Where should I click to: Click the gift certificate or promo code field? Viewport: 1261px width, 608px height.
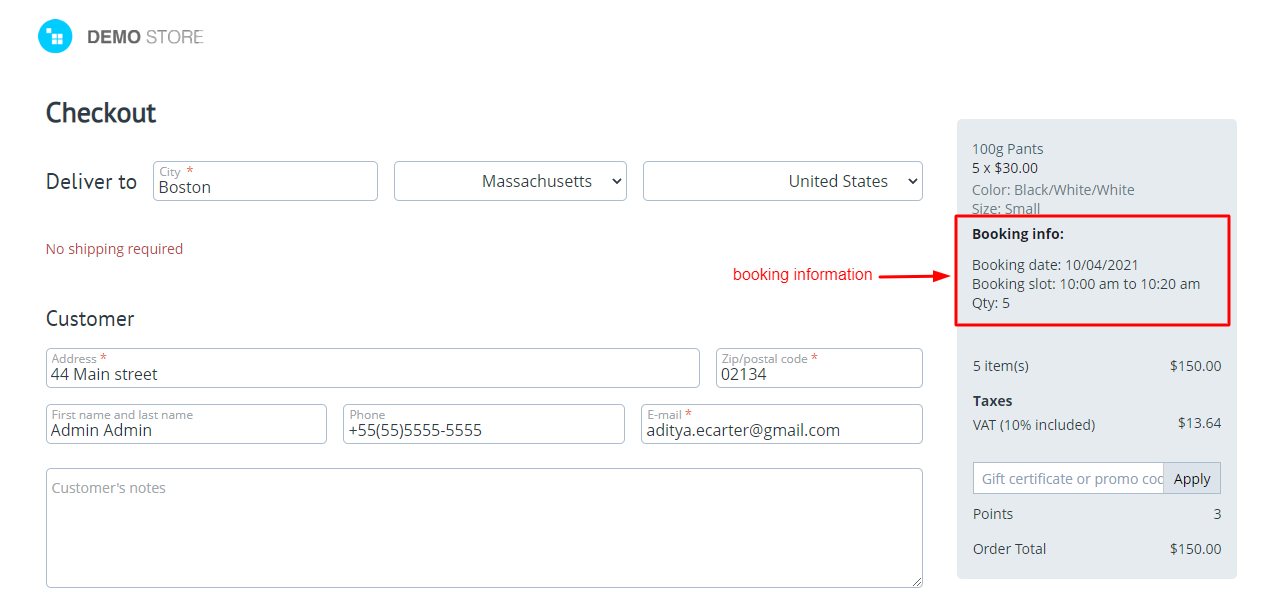[x=1069, y=478]
